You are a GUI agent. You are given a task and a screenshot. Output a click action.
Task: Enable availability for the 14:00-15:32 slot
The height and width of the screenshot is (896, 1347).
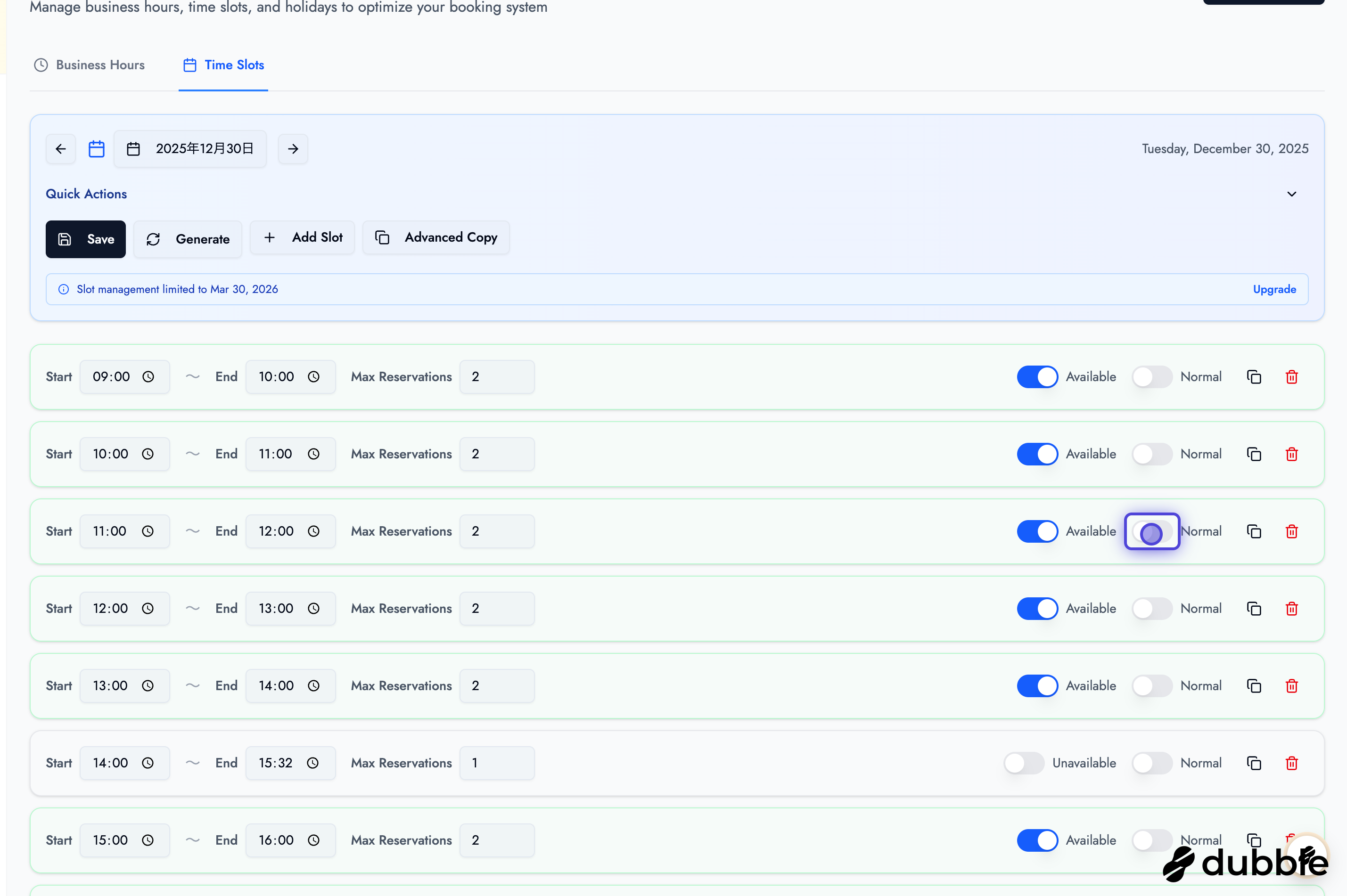click(1023, 763)
